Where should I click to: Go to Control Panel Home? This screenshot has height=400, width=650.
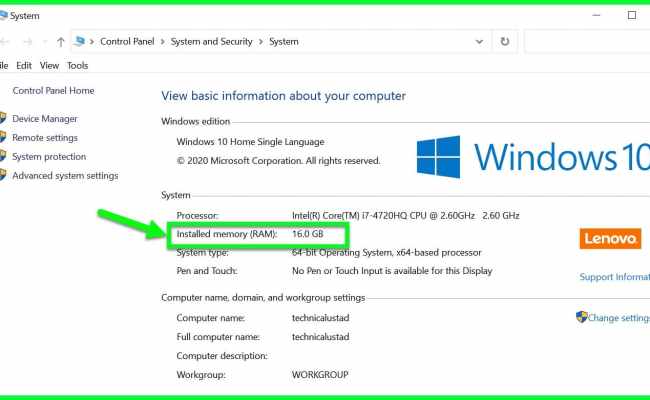[53, 90]
